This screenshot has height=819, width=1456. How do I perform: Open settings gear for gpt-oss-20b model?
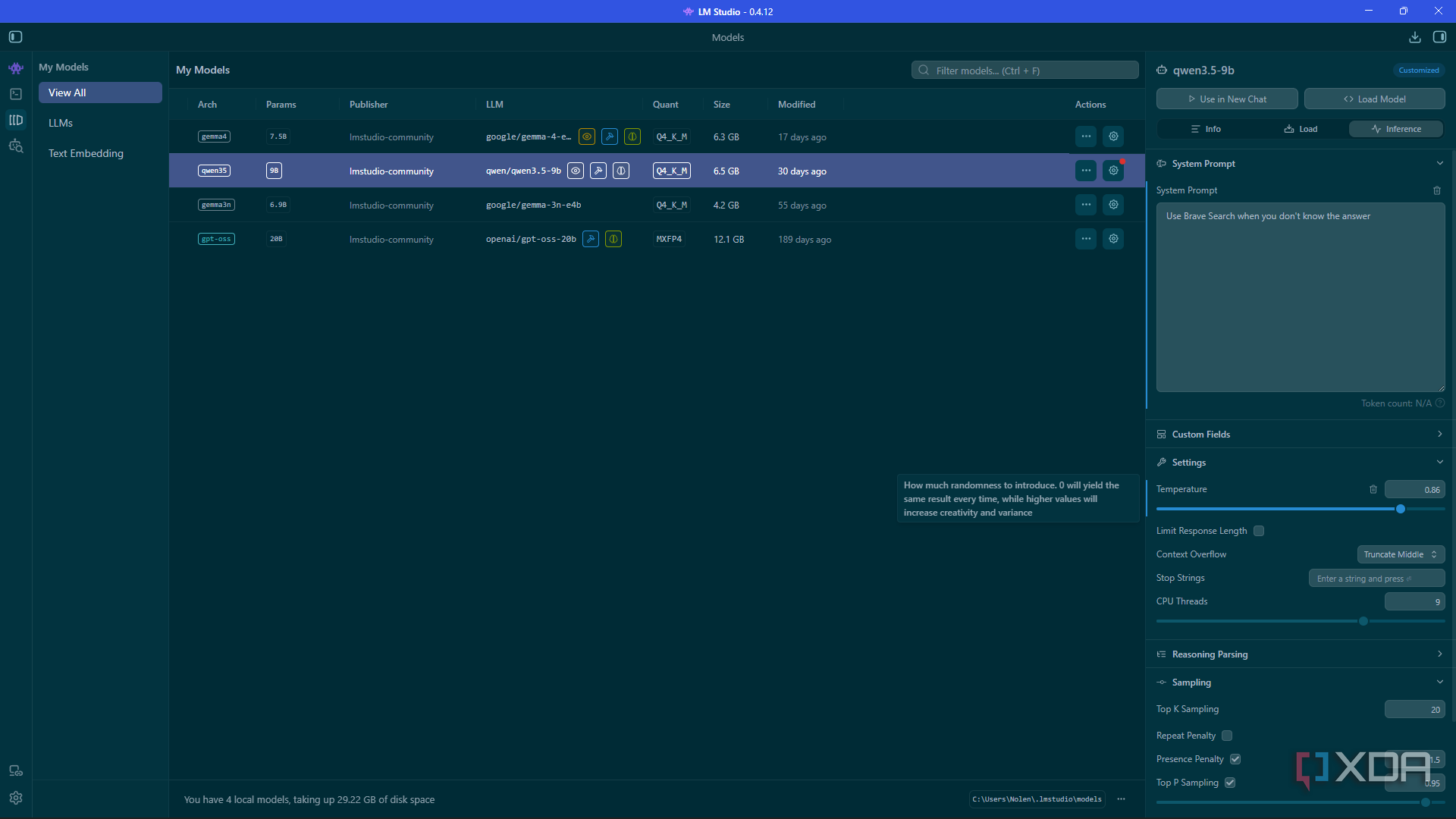pos(1113,239)
